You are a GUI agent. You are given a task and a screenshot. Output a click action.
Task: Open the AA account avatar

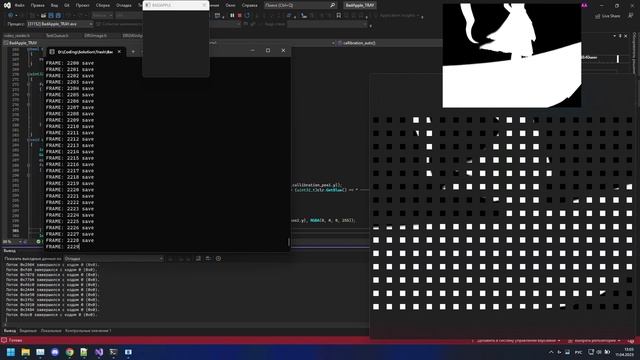584,5
